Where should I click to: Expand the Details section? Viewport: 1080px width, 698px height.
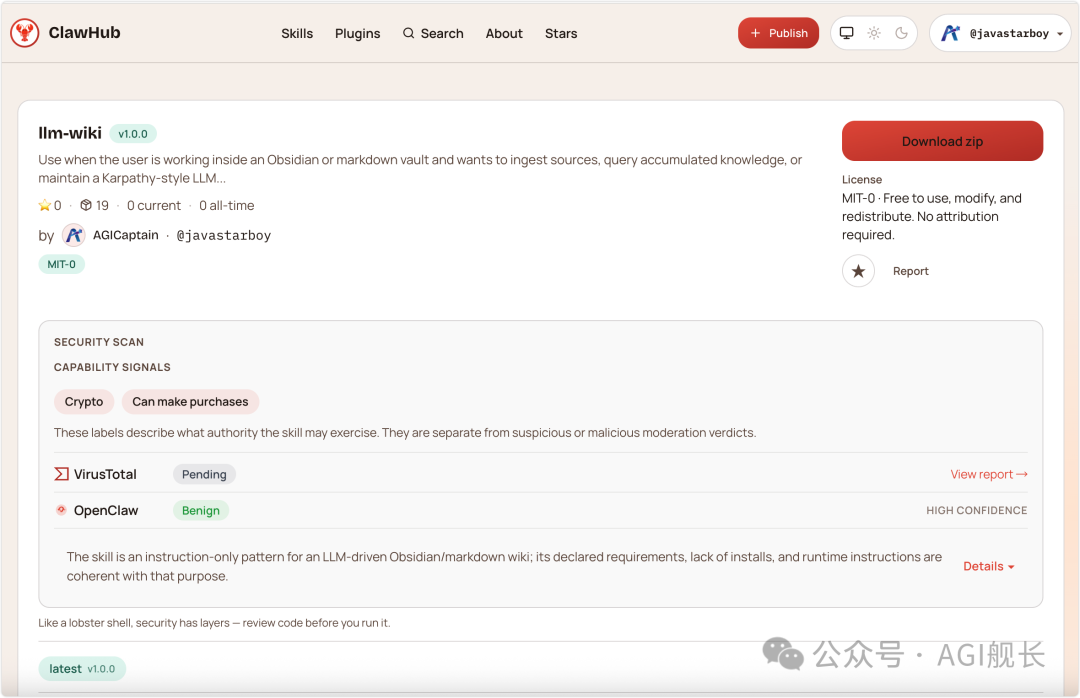pos(988,566)
